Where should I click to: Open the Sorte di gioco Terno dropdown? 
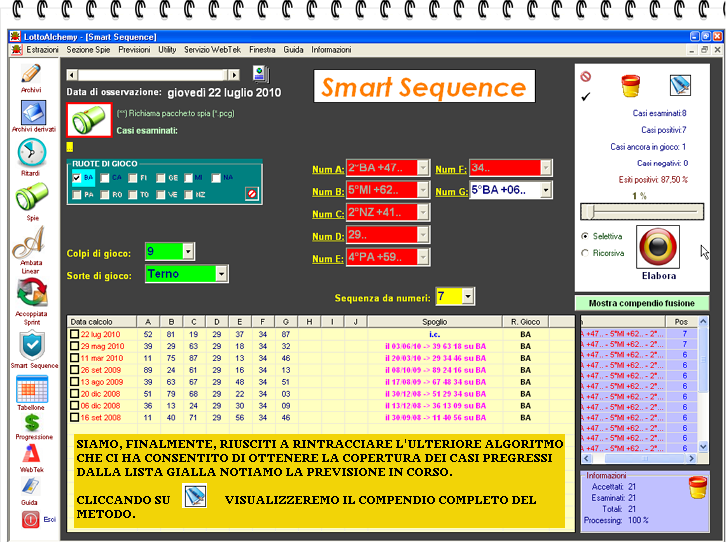221,274
